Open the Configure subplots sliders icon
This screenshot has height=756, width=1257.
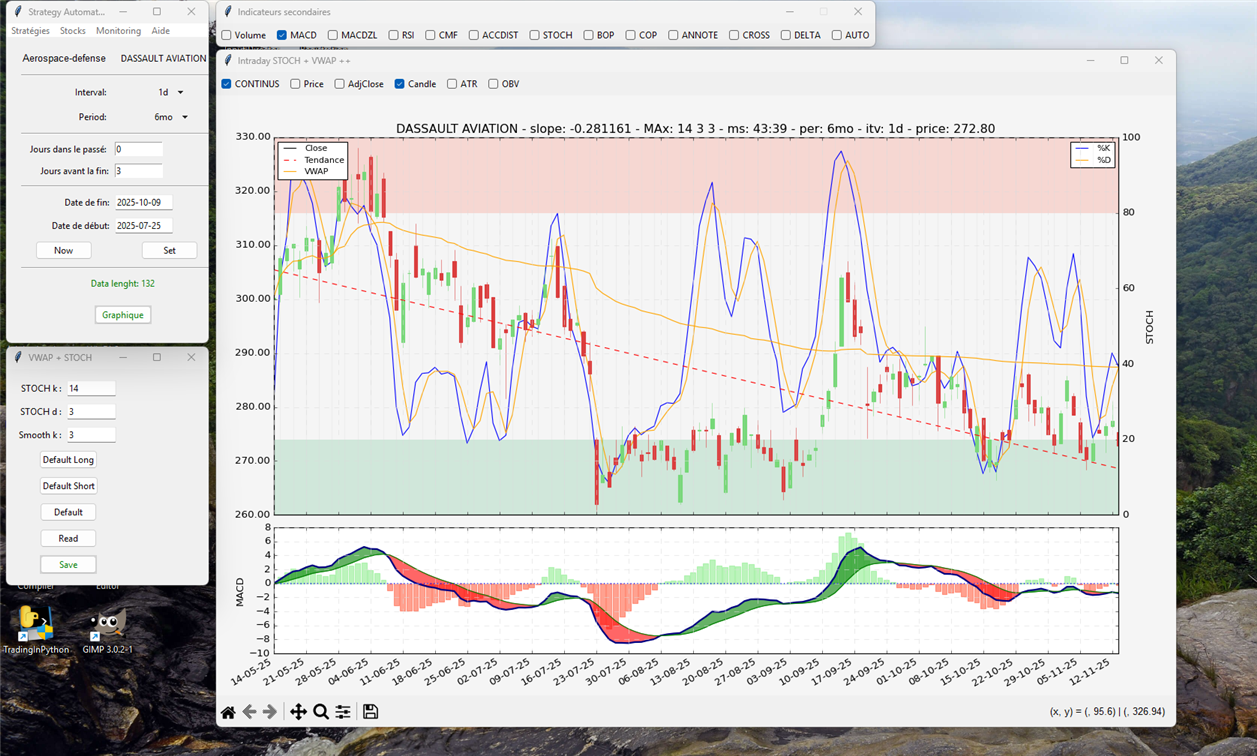[x=343, y=712]
